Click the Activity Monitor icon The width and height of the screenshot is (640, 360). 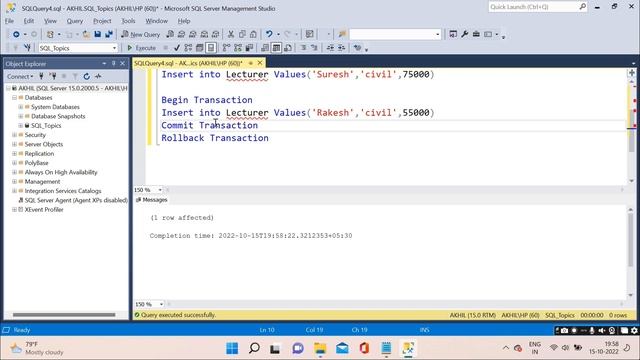click(310, 34)
